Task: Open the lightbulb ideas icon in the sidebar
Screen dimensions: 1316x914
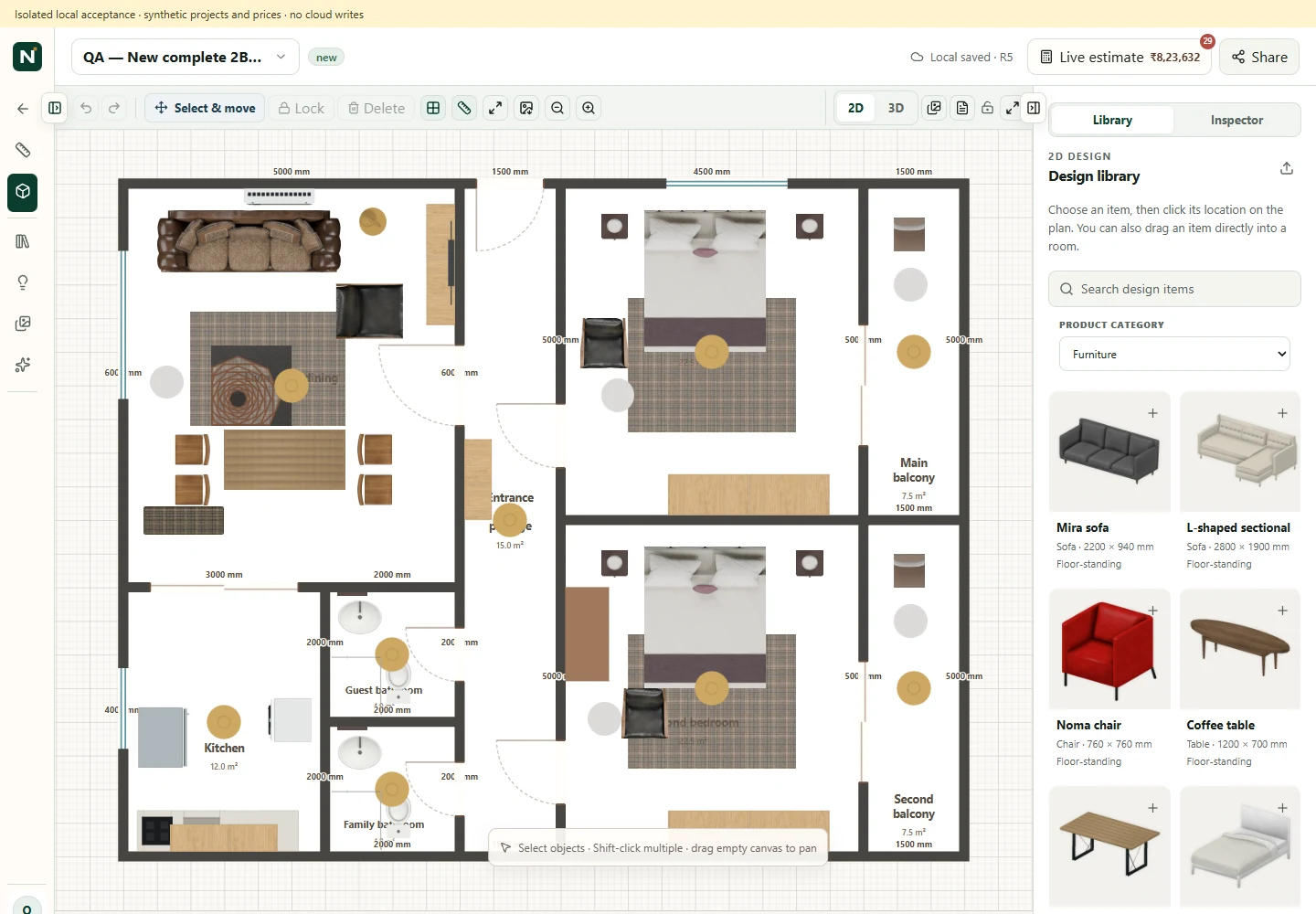Action: 23,282
